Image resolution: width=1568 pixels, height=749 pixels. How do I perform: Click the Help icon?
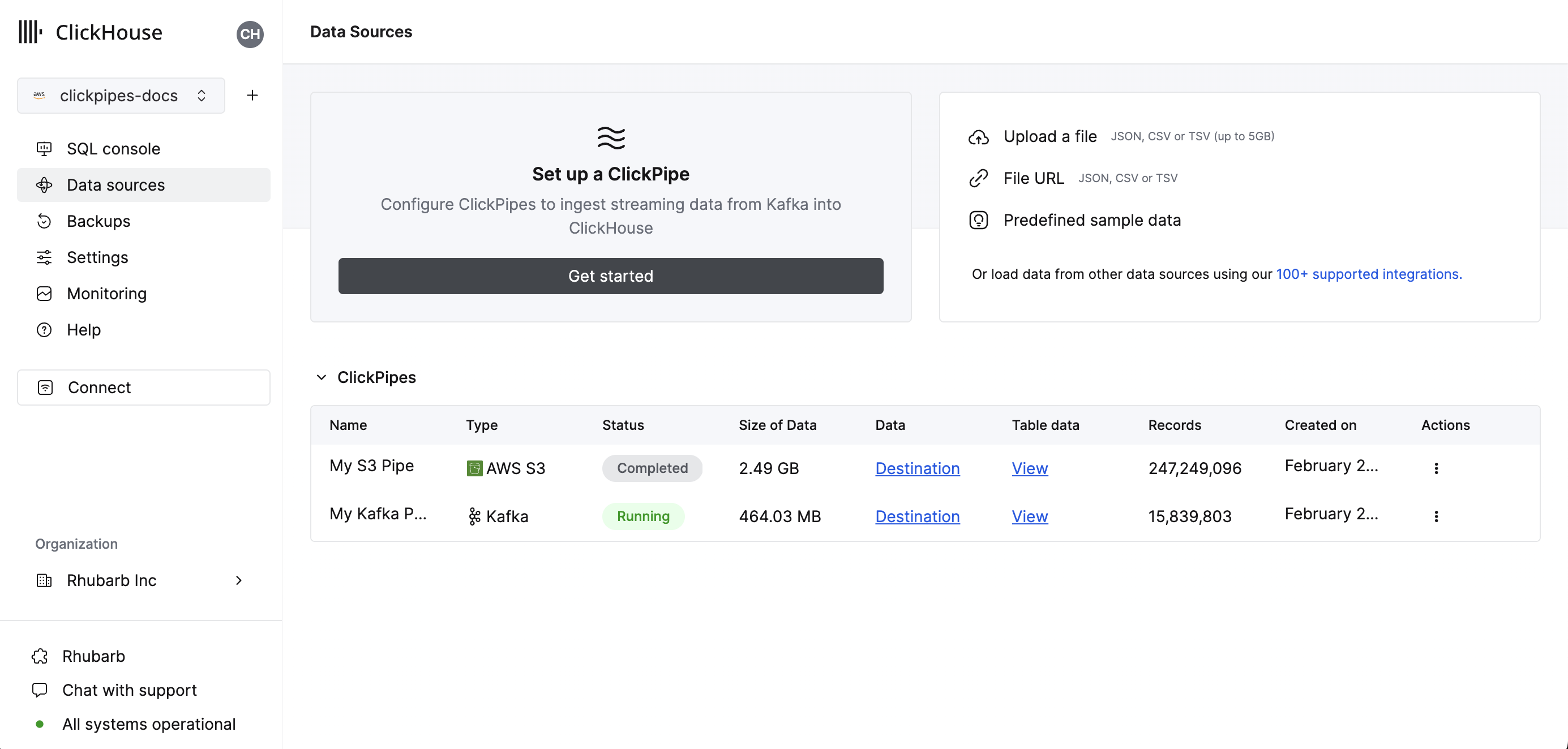[x=44, y=328]
